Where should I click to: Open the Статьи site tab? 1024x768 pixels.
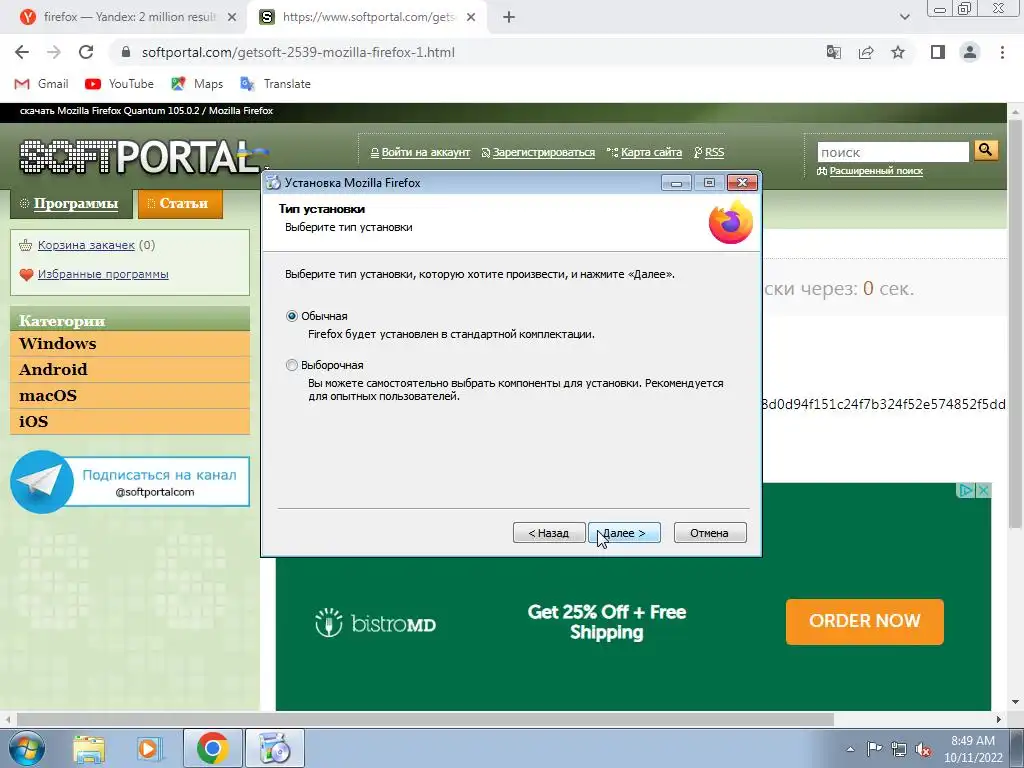click(x=180, y=204)
